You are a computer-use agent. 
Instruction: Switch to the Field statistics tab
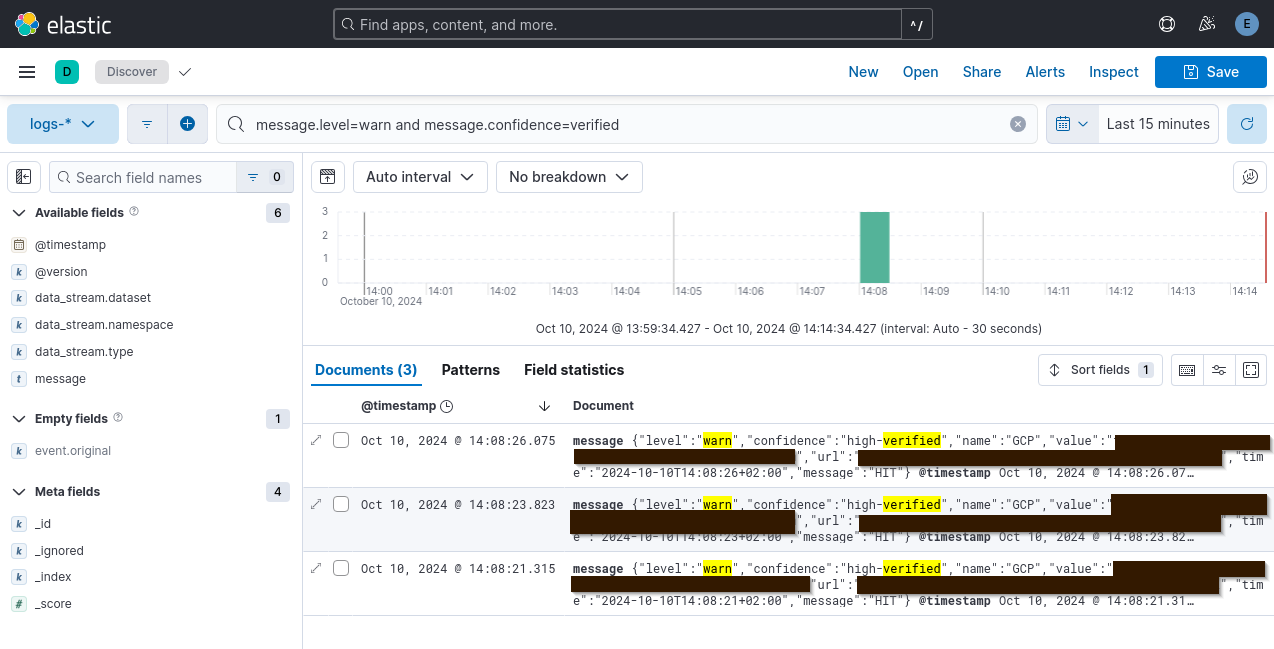[573, 370]
